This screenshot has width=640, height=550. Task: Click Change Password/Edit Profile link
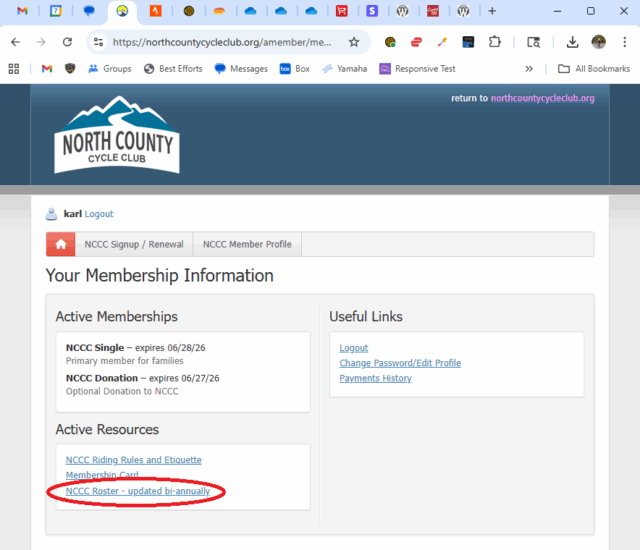click(x=400, y=363)
